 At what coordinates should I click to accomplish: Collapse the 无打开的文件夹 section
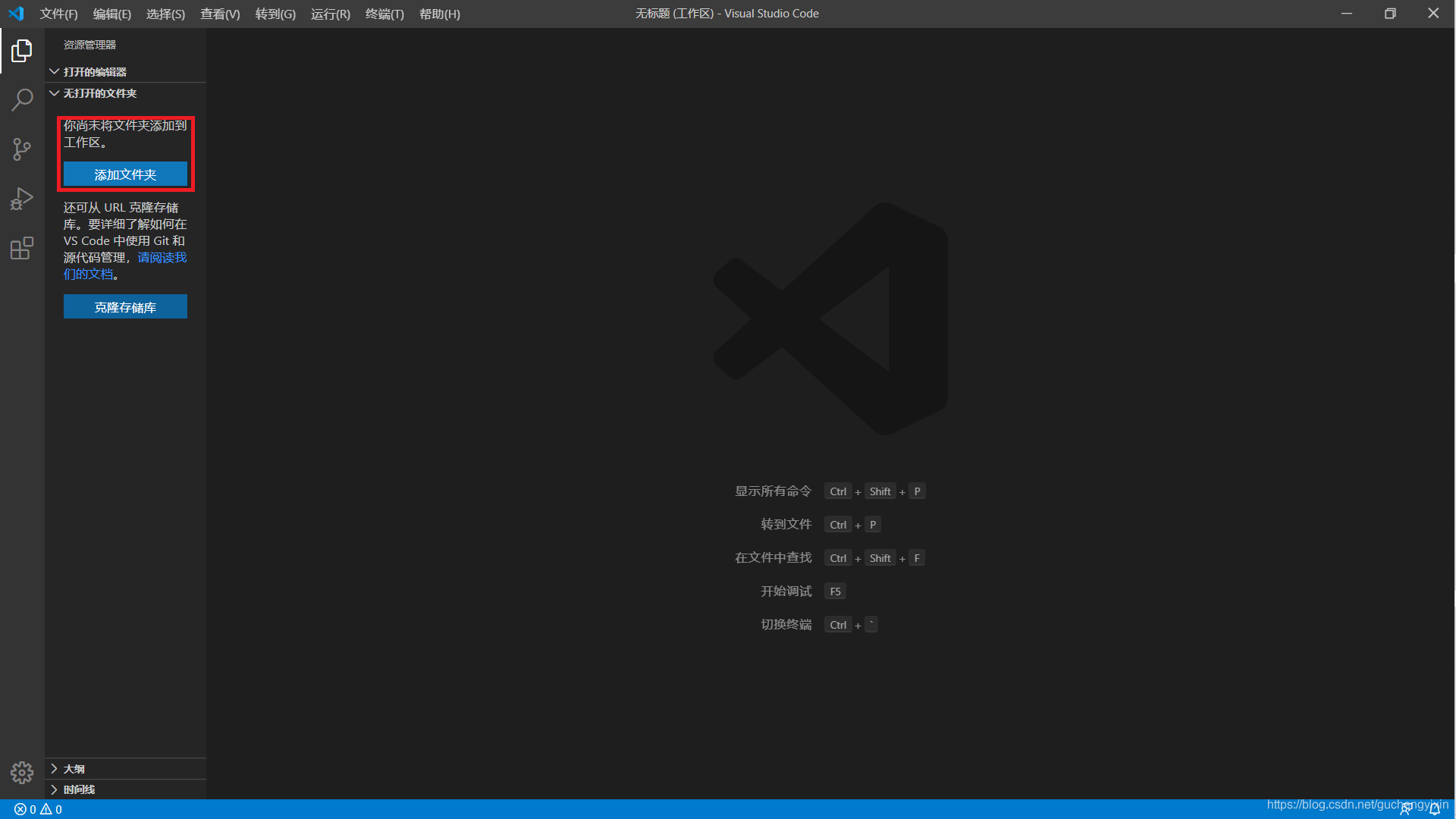pyautogui.click(x=126, y=93)
